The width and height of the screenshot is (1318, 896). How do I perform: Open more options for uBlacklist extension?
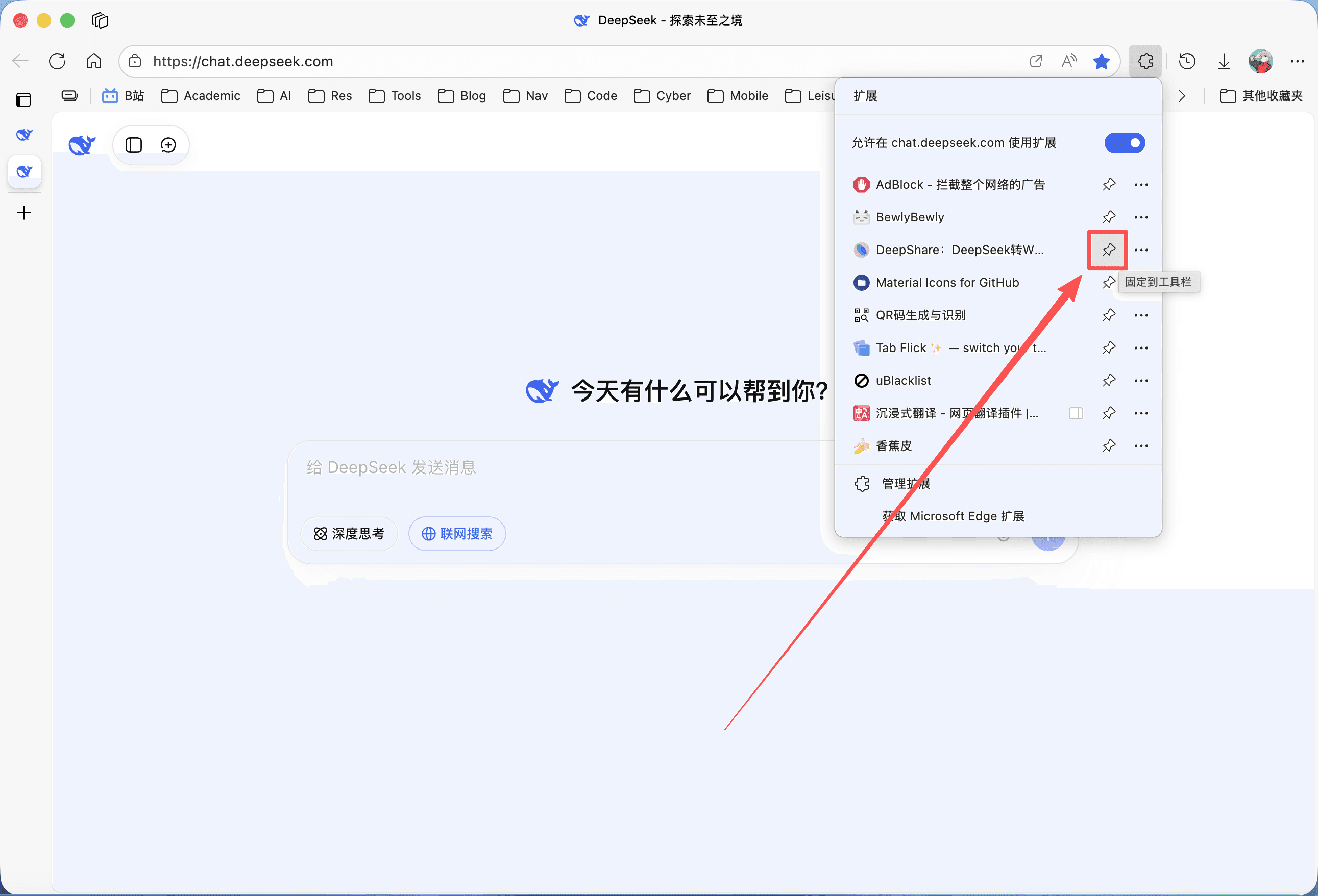(x=1141, y=381)
